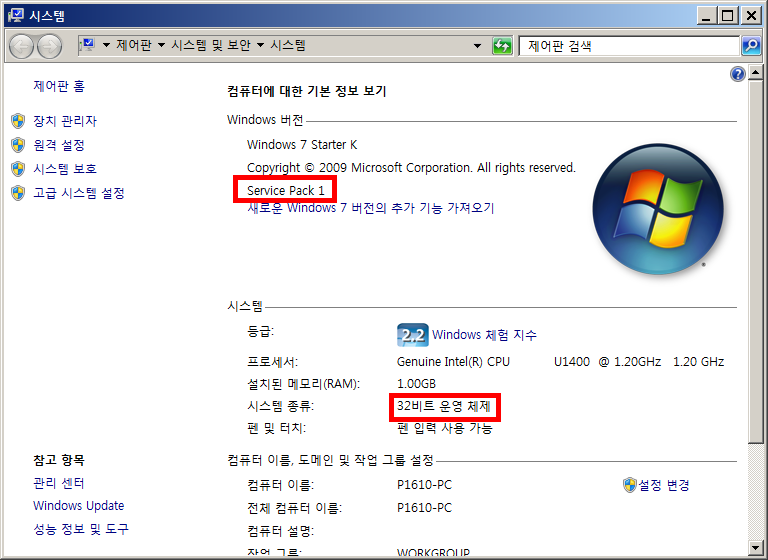Click the shield icon beside 설정 변경
The image size is (768, 560).
point(629,485)
